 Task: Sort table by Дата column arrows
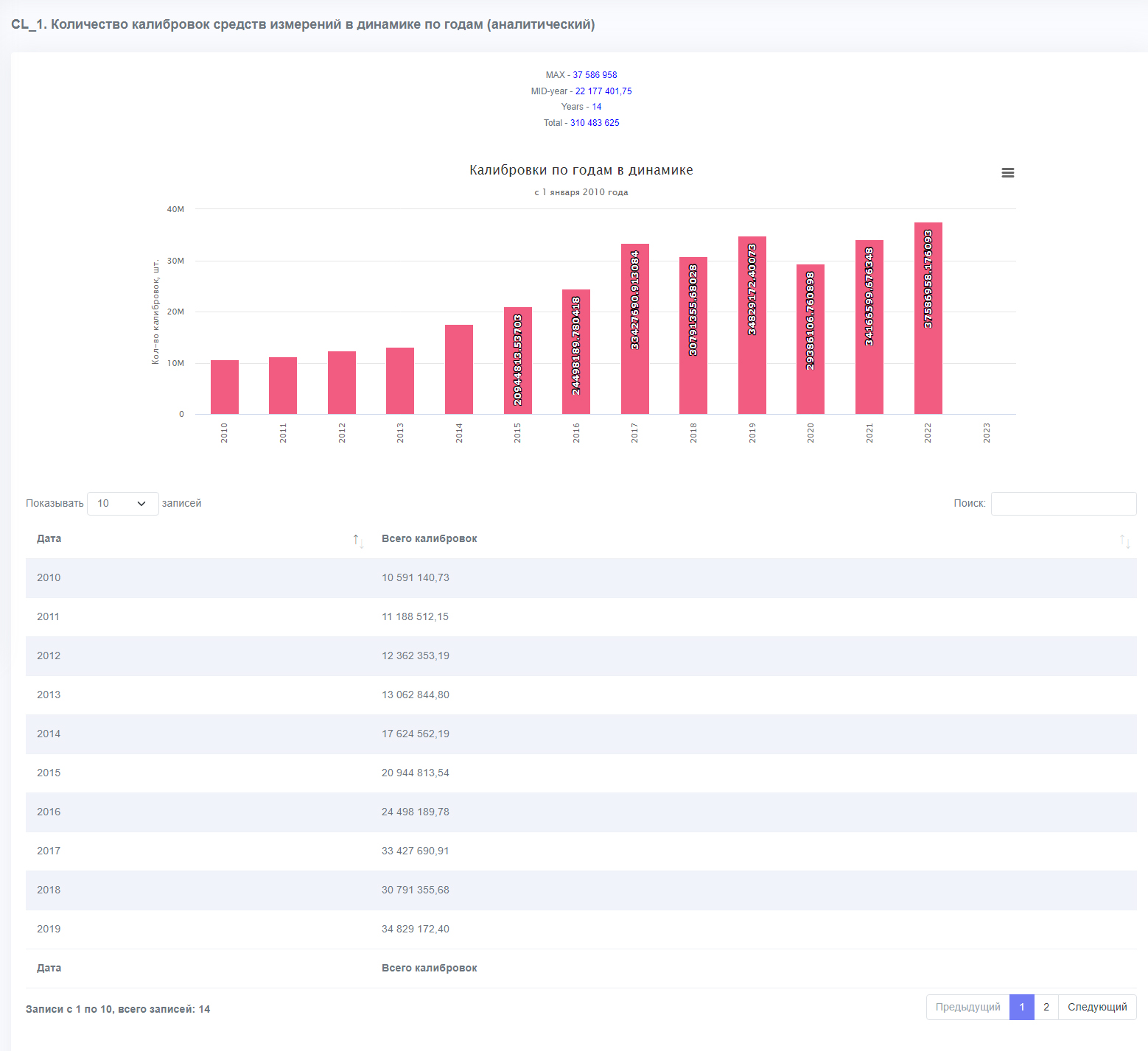click(358, 541)
